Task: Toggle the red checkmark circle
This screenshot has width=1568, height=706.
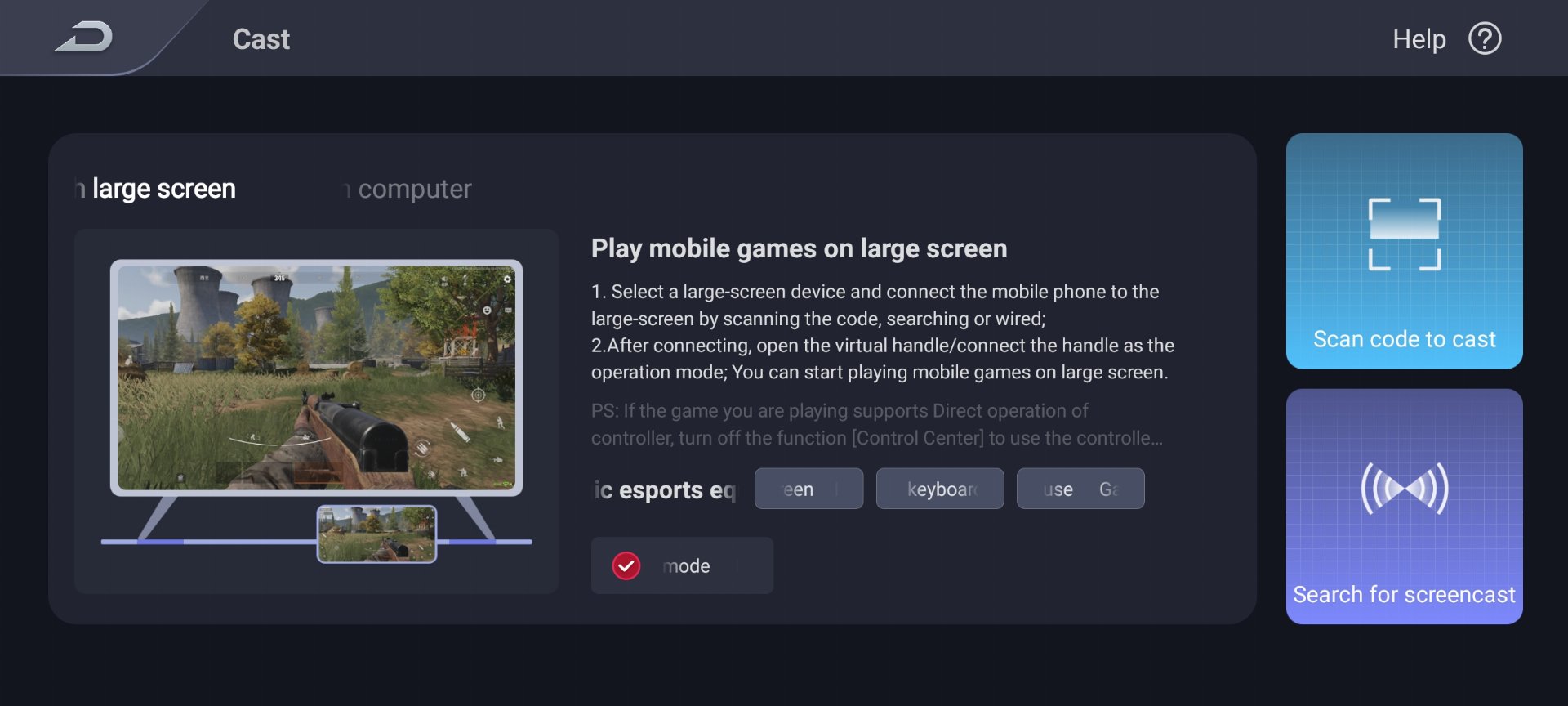Action: click(x=626, y=565)
